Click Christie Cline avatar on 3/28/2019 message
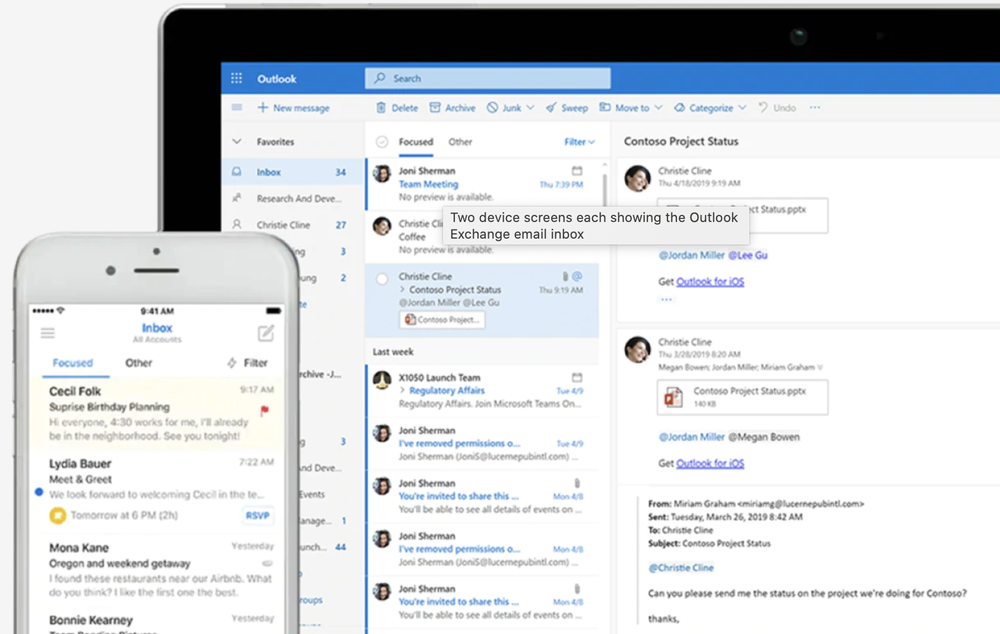 click(x=637, y=350)
